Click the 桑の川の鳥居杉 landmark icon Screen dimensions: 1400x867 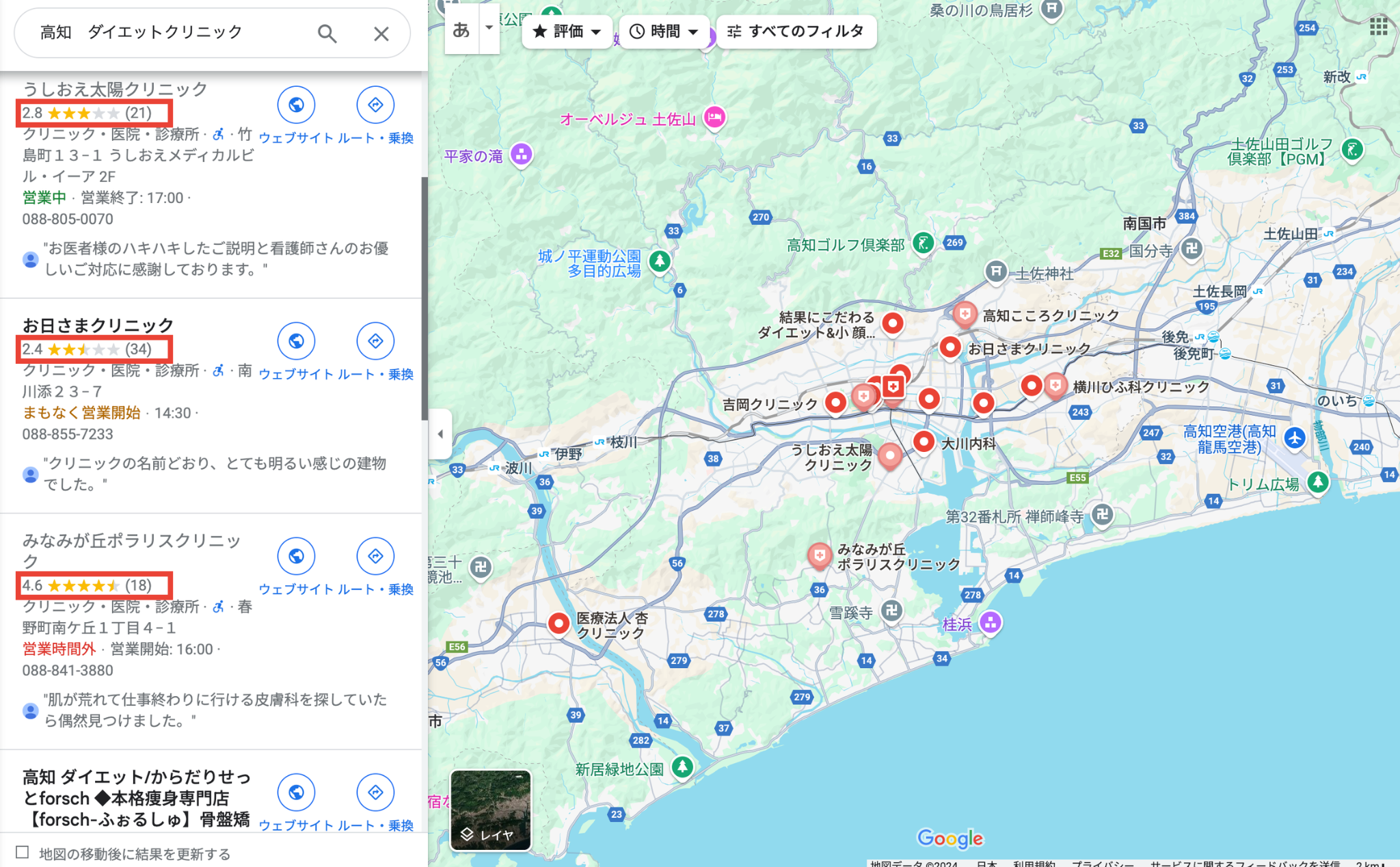pyautogui.click(x=1052, y=10)
